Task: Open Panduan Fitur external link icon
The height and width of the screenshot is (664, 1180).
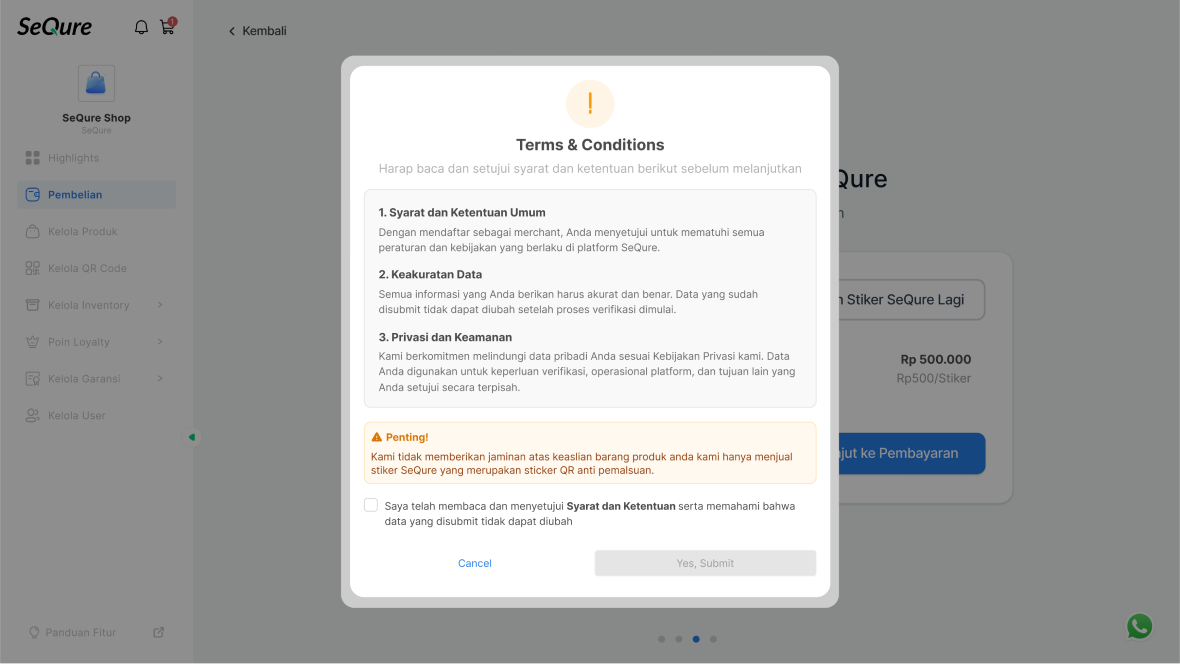Action: pyautogui.click(x=159, y=632)
